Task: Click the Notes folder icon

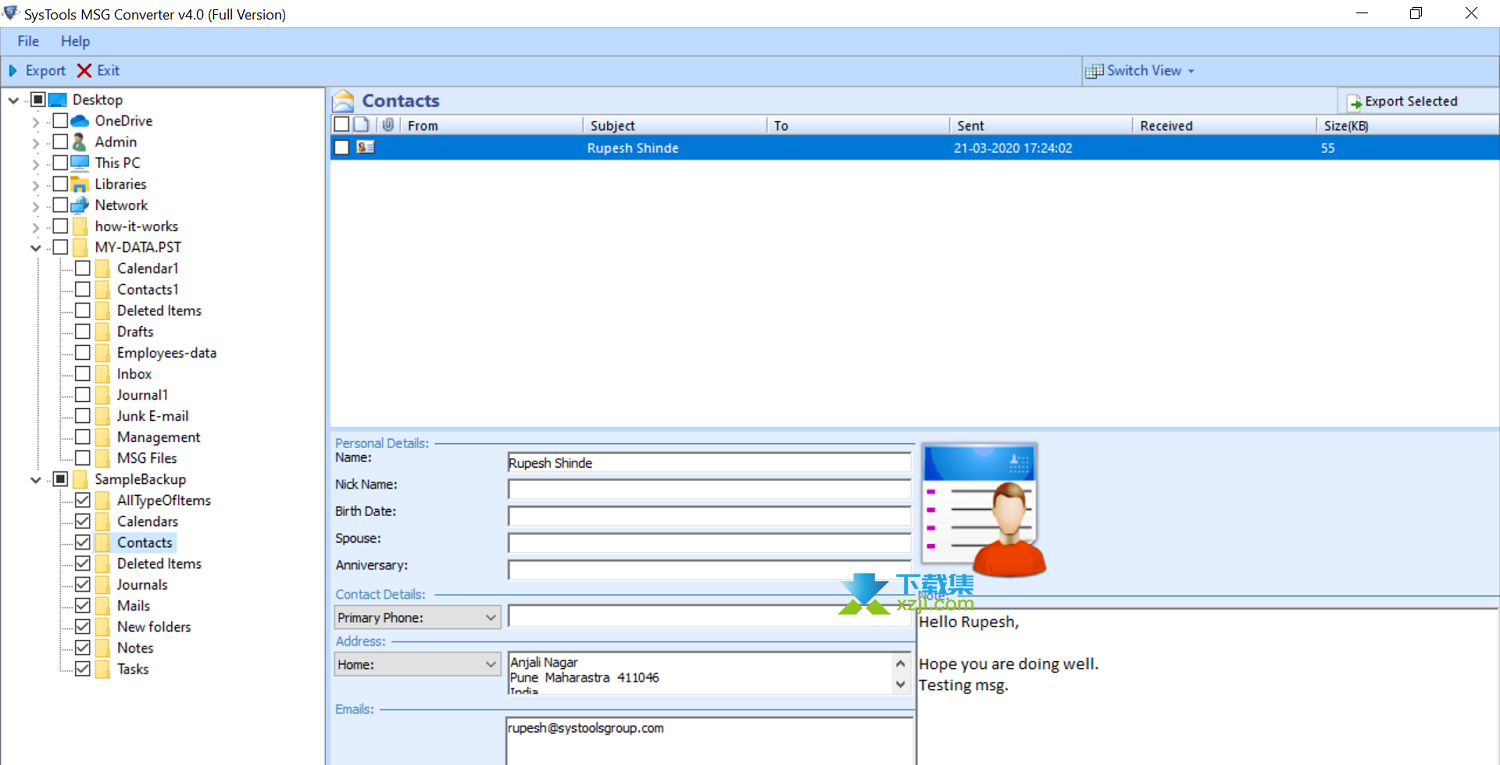Action: coord(102,648)
